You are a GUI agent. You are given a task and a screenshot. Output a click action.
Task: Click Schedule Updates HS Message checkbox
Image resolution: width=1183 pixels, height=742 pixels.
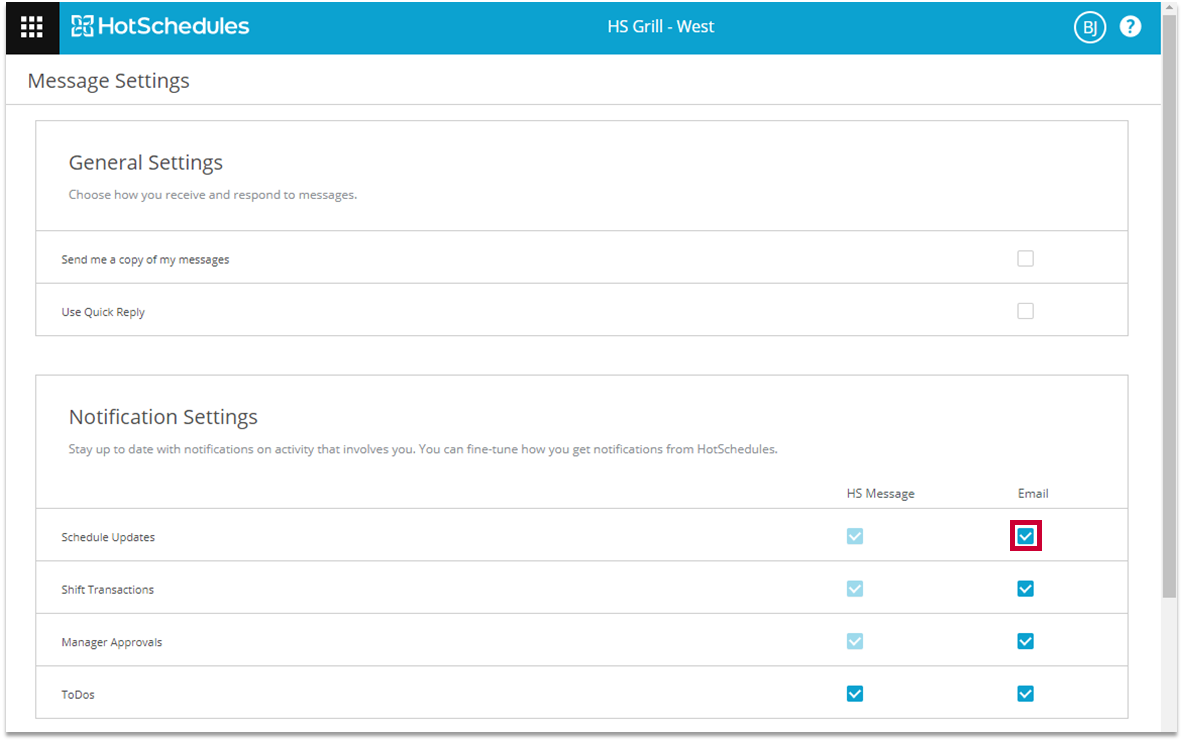point(854,536)
